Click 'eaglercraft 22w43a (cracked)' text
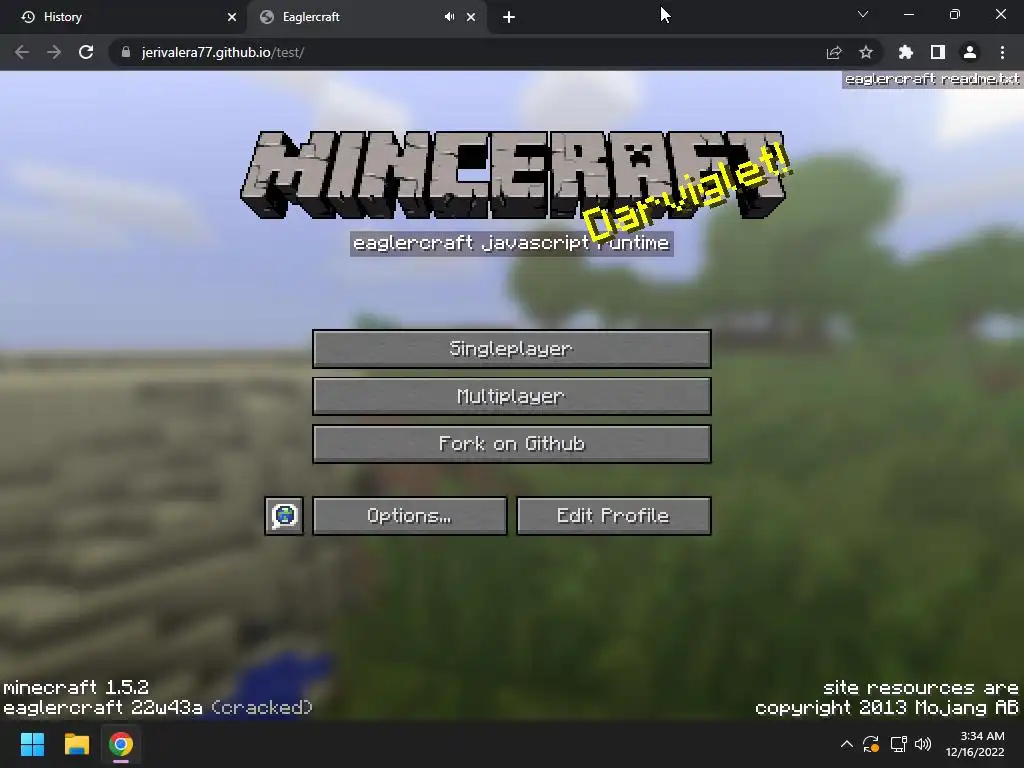The height and width of the screenshot is (768, 1024). (157, 707)
